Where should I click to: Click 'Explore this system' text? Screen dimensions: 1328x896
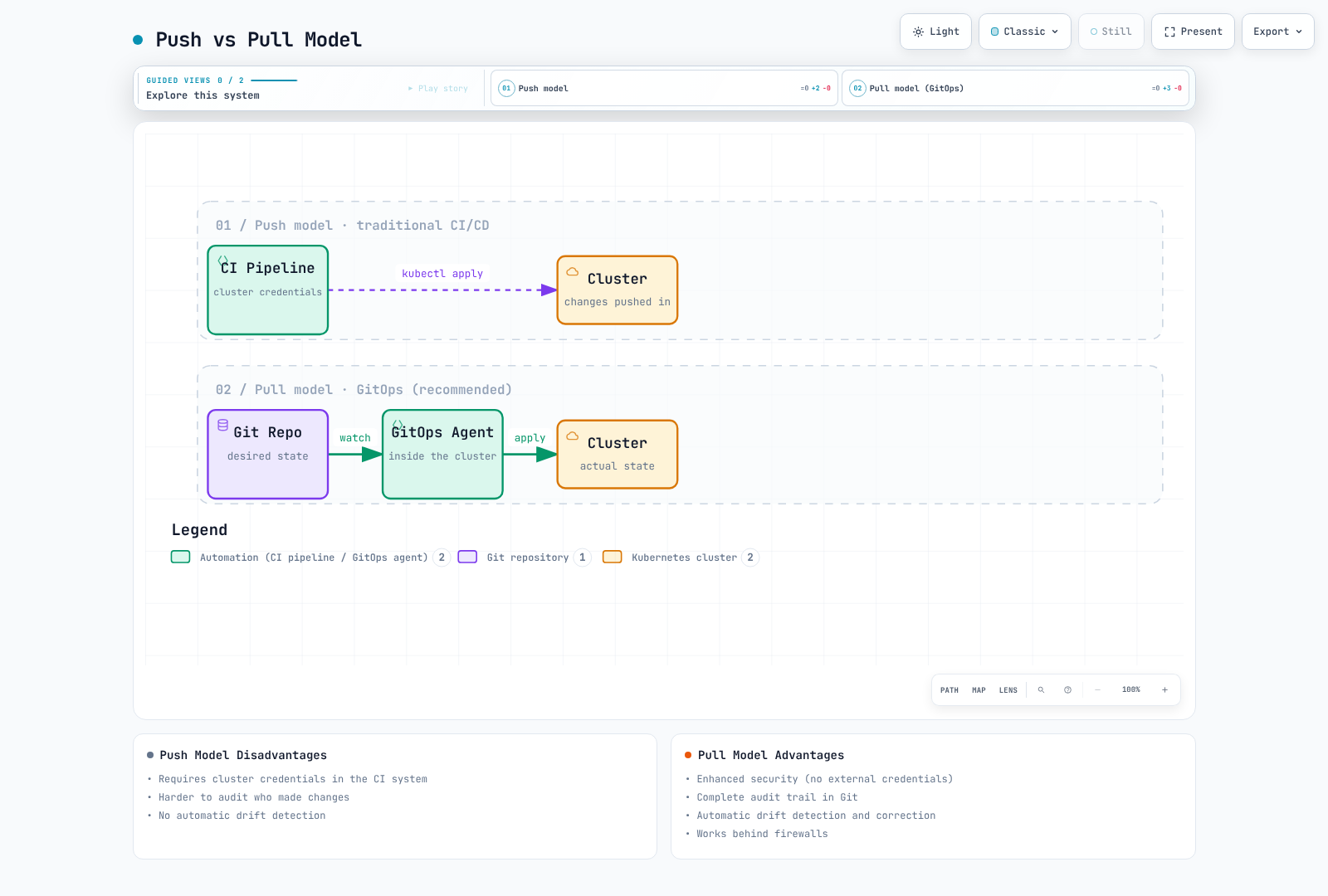click(x=203, y=95)
